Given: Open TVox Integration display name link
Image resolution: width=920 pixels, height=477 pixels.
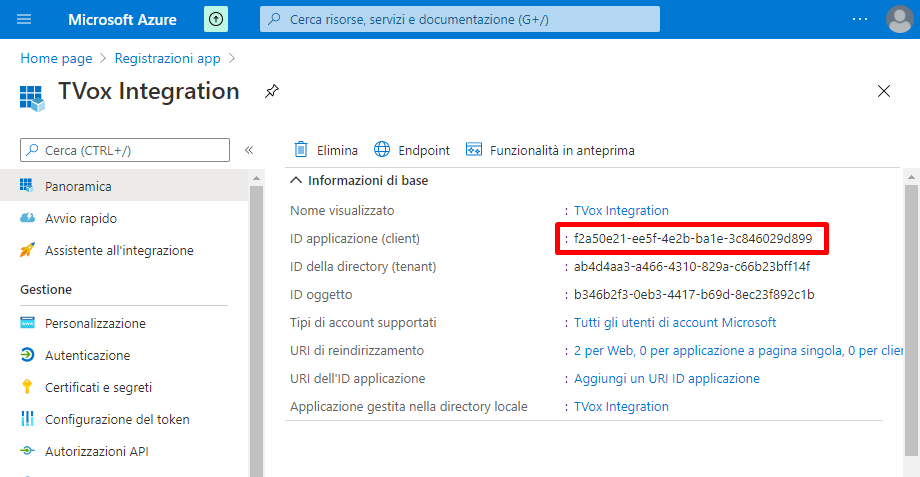Looking at the screenshot, I should tap(621, 211).
